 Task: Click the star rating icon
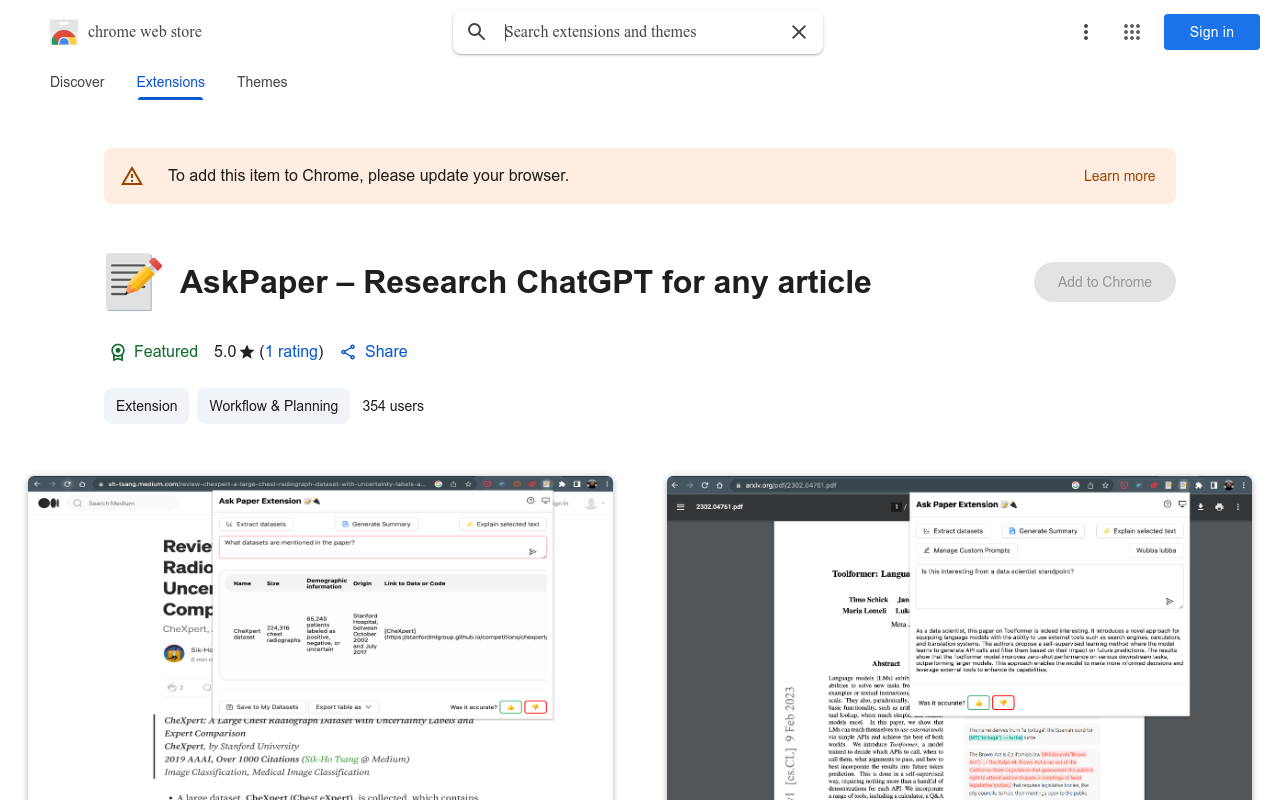pyautogui.click(x=247, y=352)
